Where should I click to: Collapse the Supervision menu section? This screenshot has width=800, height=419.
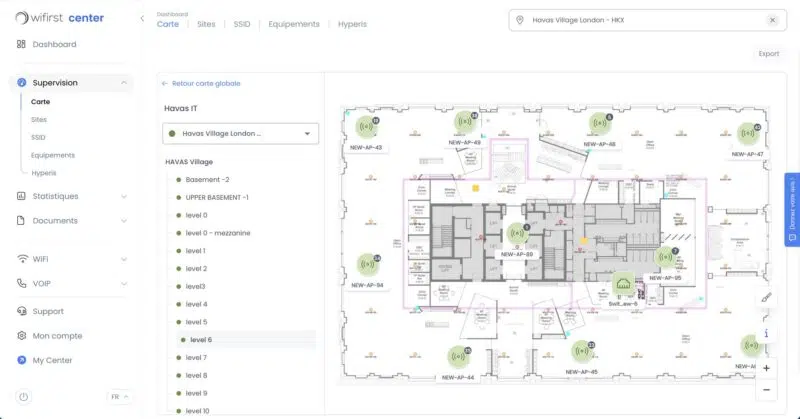click(x=124, y=83)
